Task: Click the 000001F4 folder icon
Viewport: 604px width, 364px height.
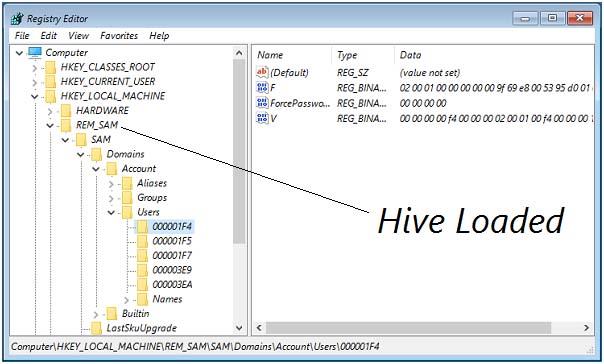Action: click(142, 227)
